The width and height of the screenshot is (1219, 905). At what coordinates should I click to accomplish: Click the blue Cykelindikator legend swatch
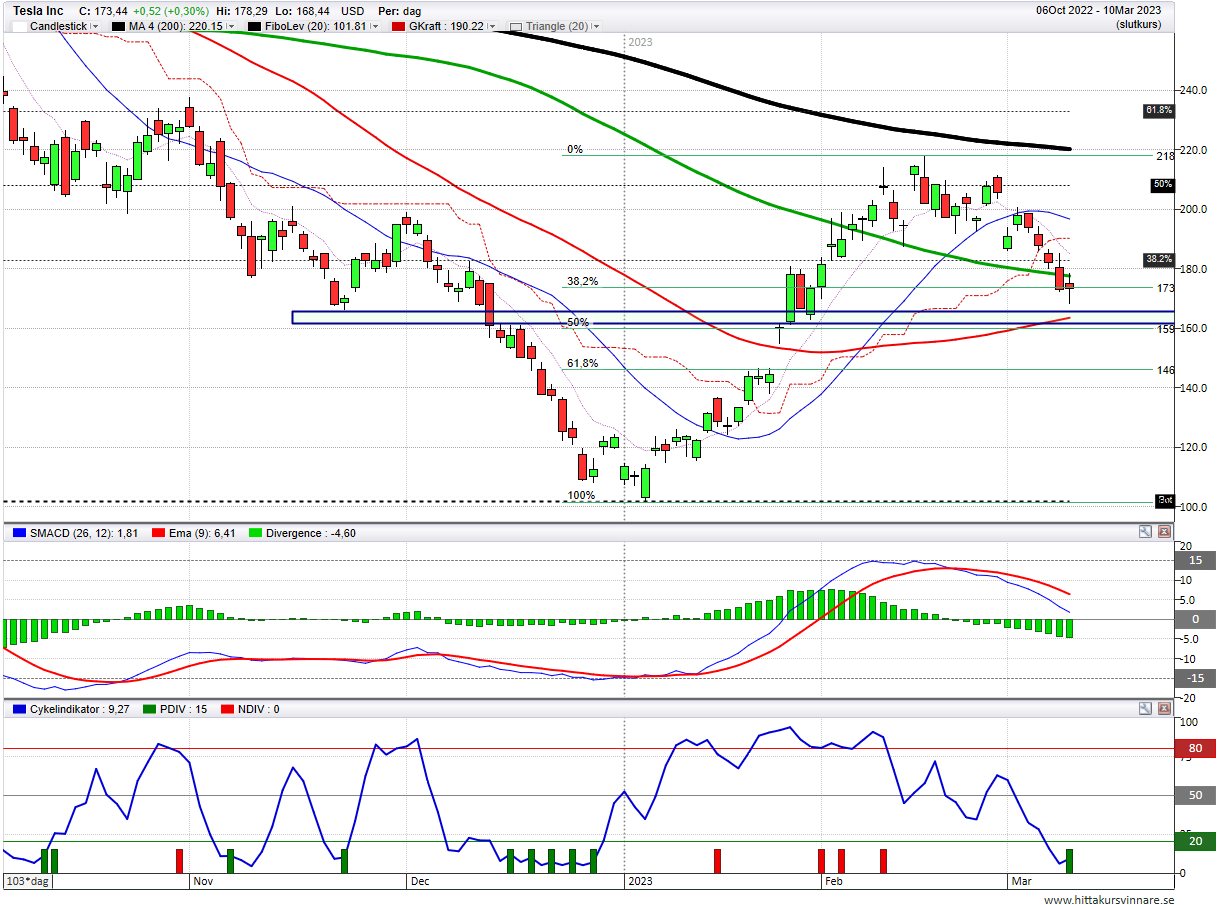coord(19,709)
